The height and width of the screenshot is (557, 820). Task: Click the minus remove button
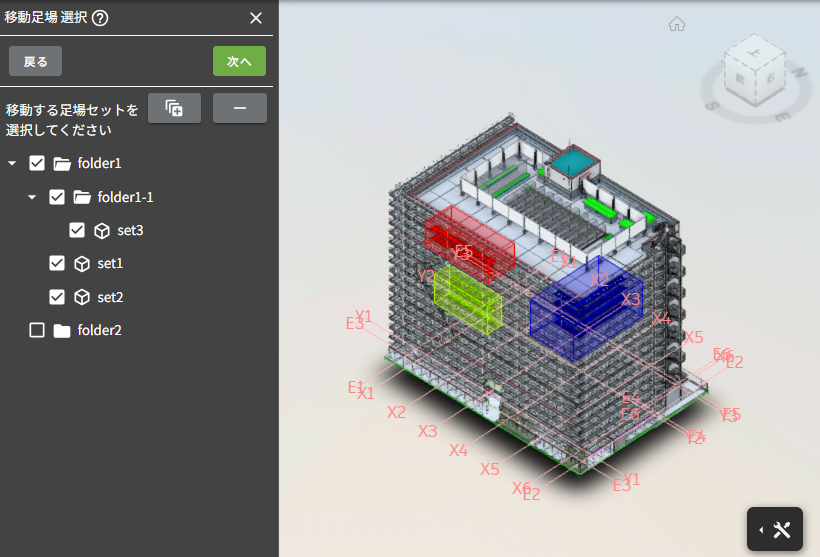pyautogui.click(x=239, y=108)
